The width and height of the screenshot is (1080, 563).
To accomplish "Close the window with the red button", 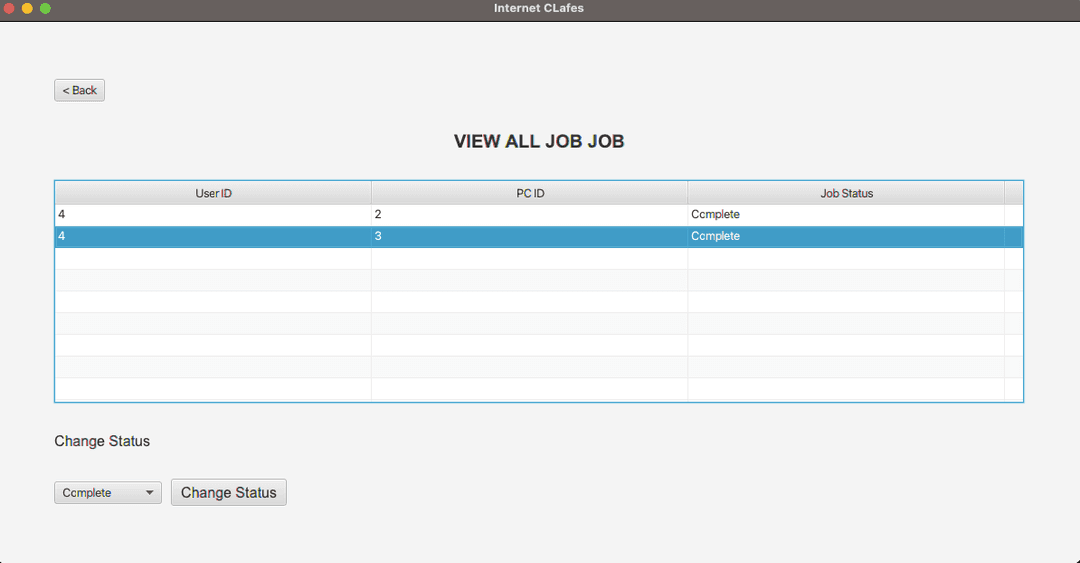I will pos(10,8).
